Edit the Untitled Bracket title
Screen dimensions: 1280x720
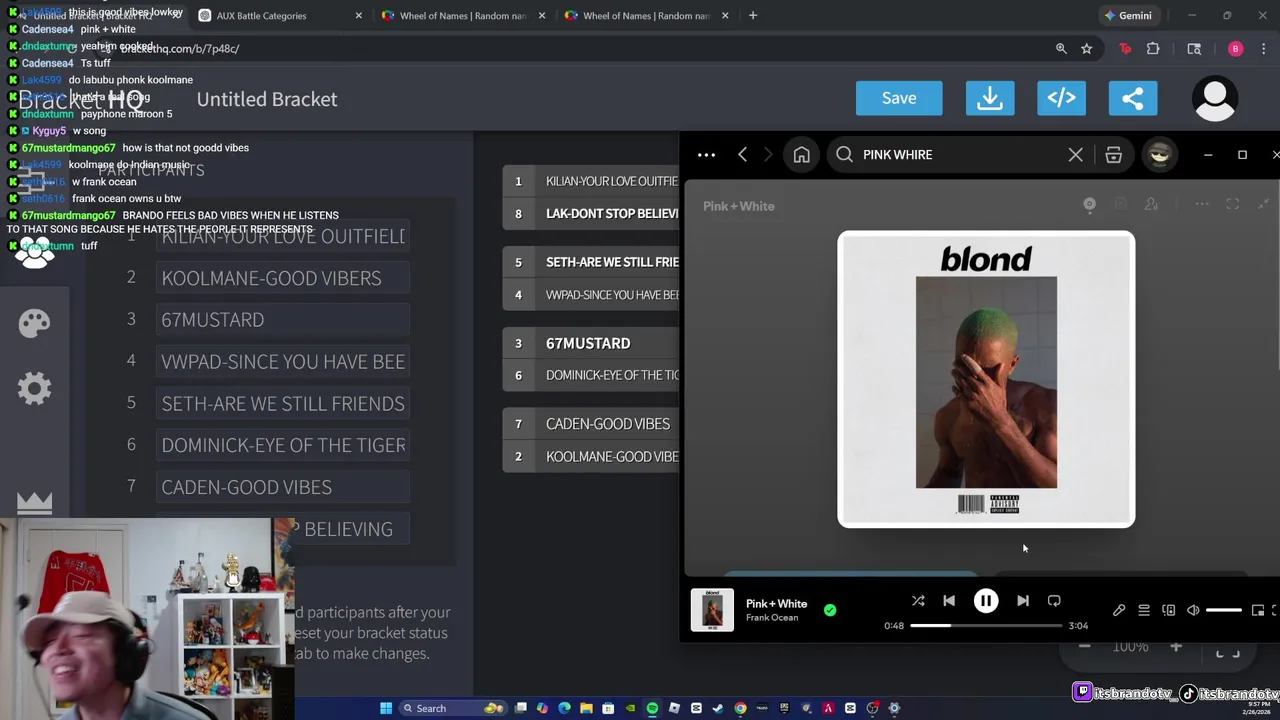tap(267, 99)
